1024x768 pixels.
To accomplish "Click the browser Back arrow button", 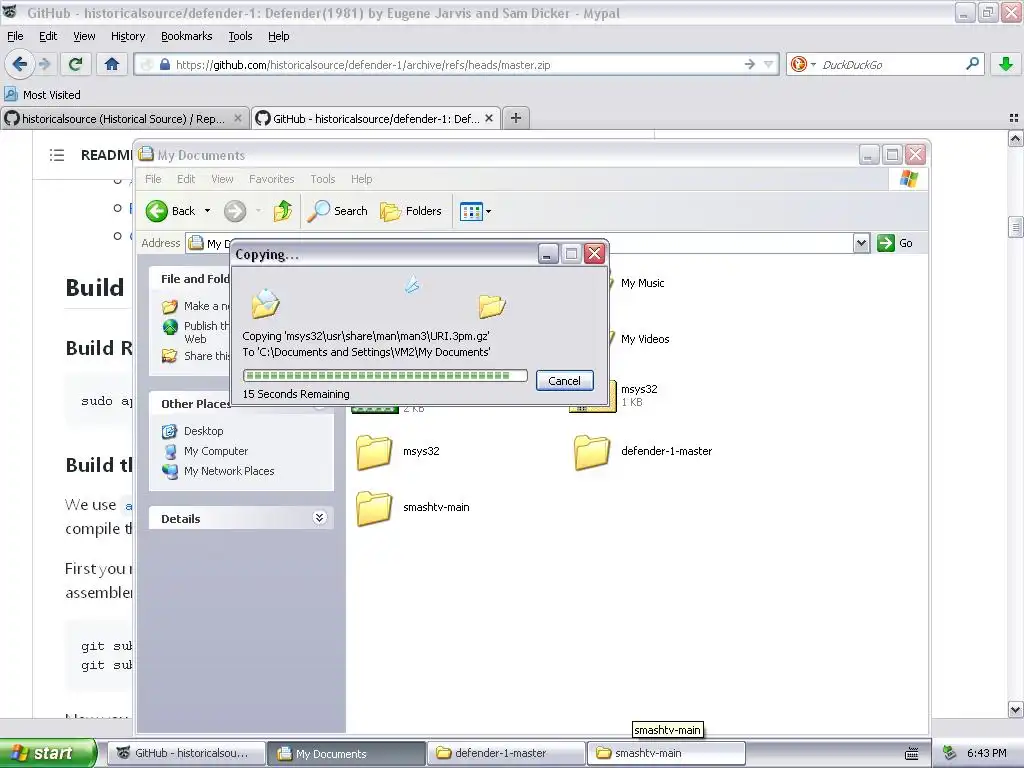I will [20, 64].
